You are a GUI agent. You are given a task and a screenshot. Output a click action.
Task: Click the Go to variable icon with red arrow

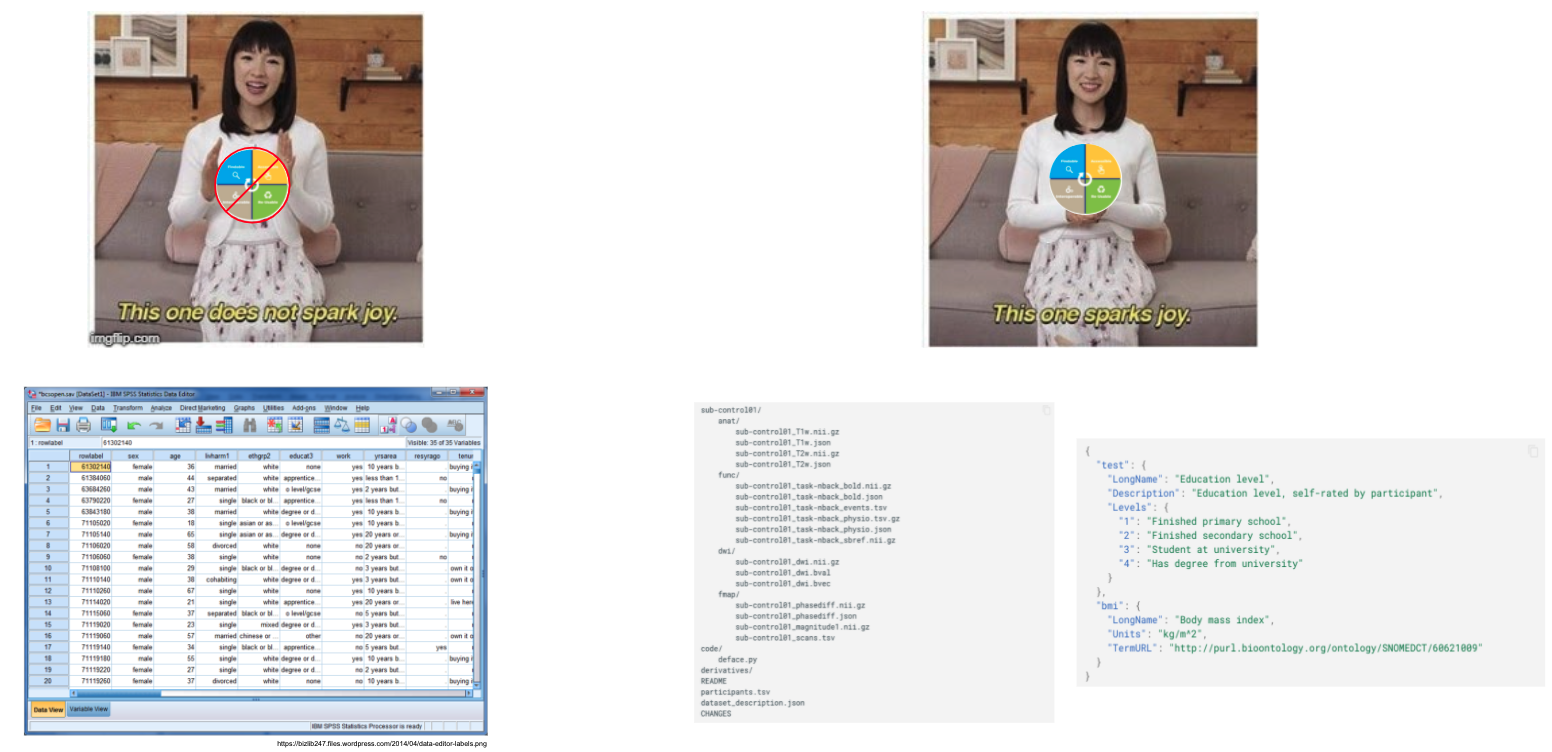204,425
